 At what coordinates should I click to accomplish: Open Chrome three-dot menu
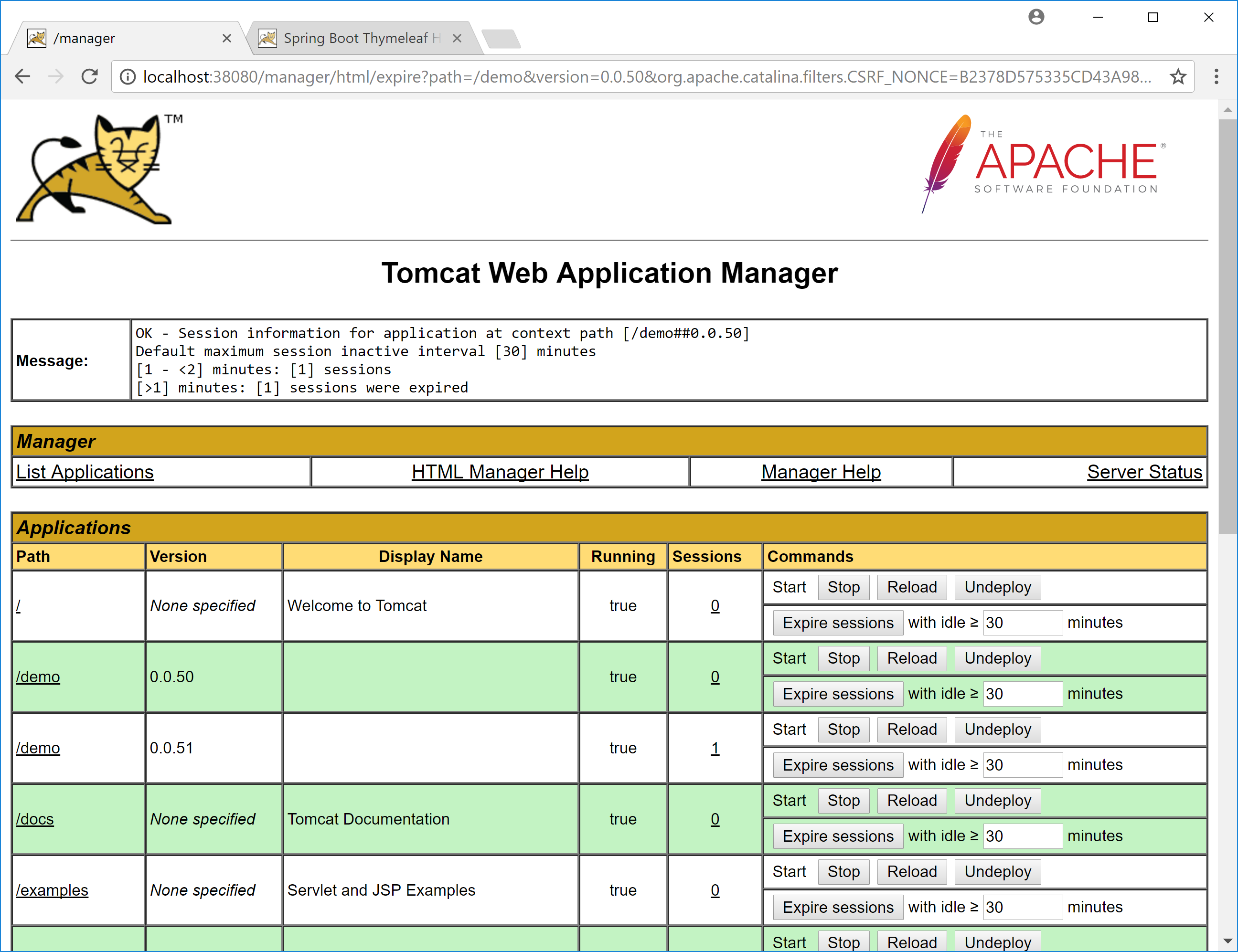[x=1216, y=76]
